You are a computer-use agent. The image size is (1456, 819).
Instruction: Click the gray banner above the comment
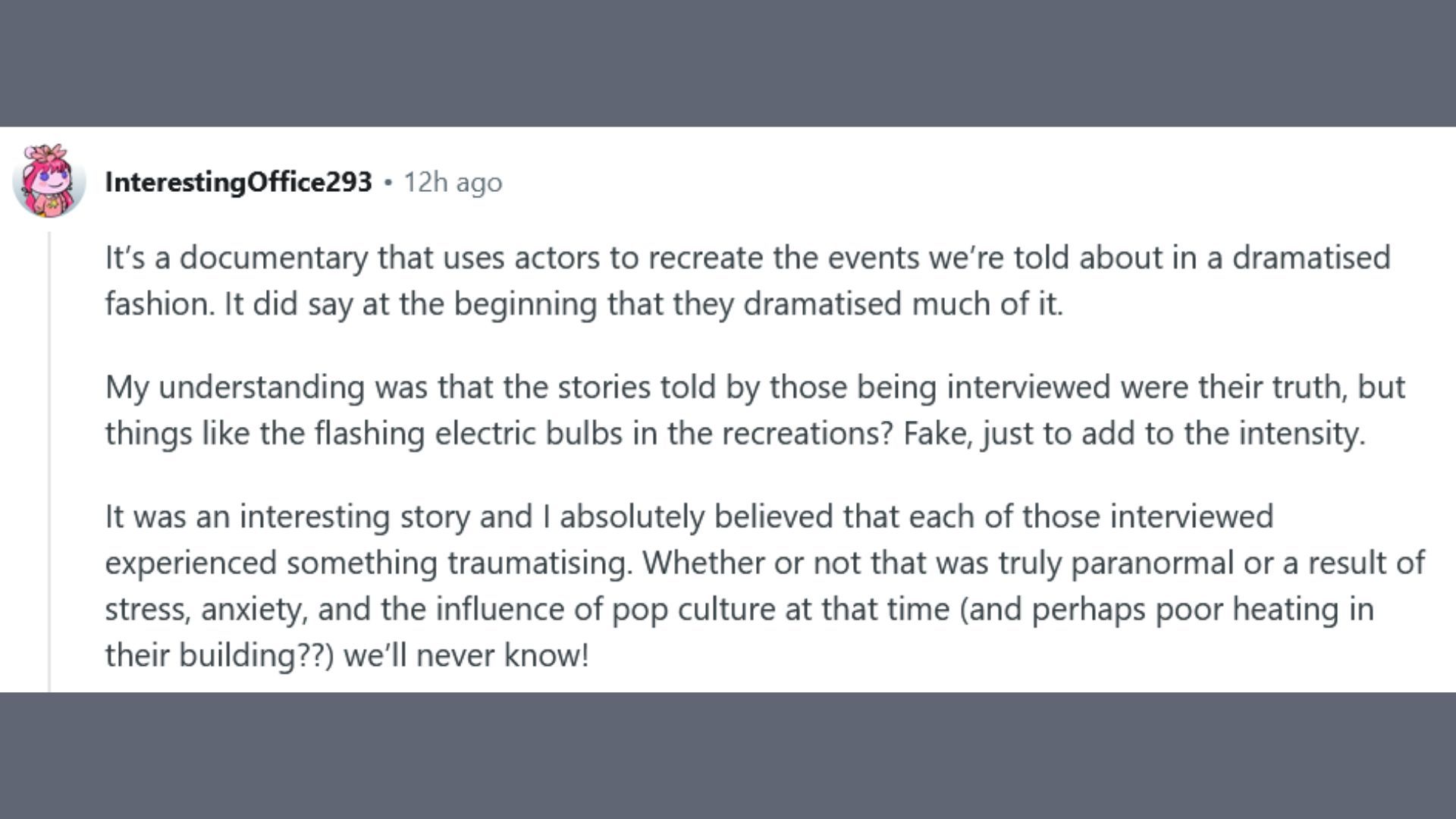click(728, 63)
